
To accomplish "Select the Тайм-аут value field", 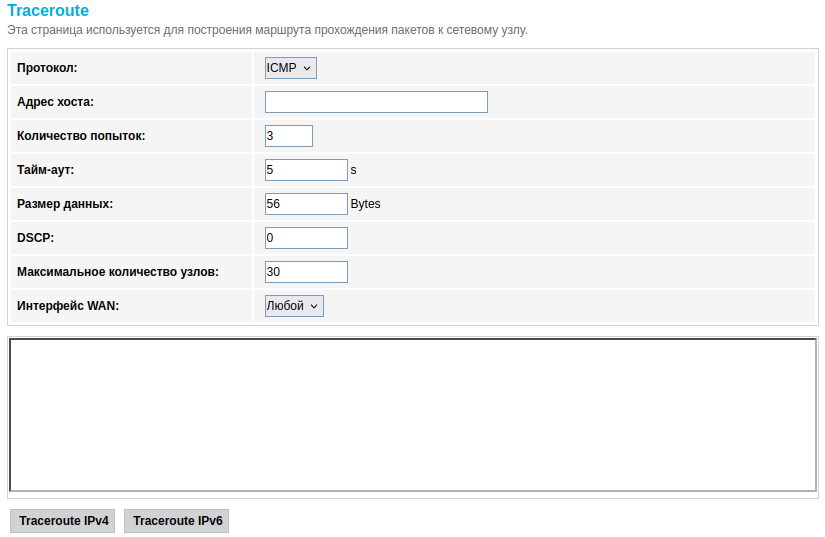I will point(306,170).
